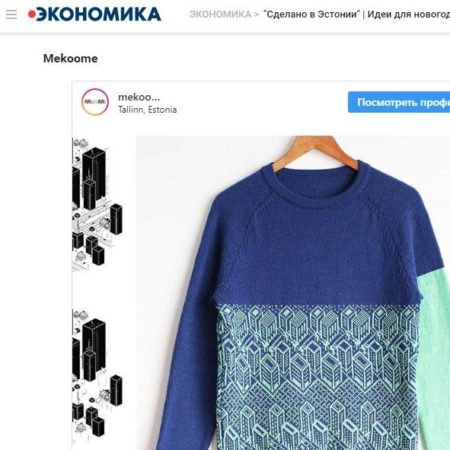Open the blue city-pattern sweater photo
Image resolution: width=450 pixels, height=450 pixels.
(293, 293)
